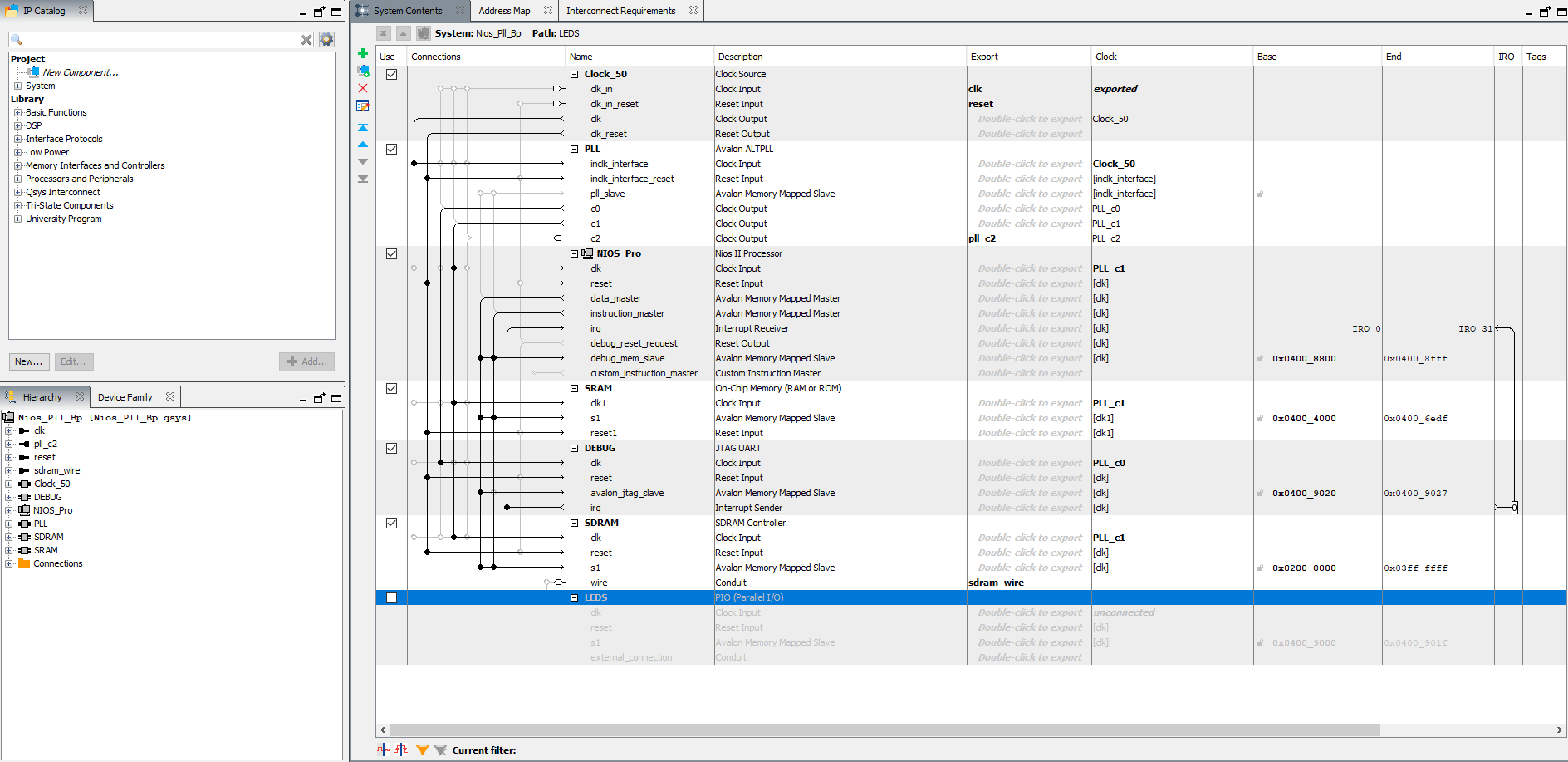
Task: Click the New... button in IP Catalog
Action: pyautogui.click(x=29, y=361)
